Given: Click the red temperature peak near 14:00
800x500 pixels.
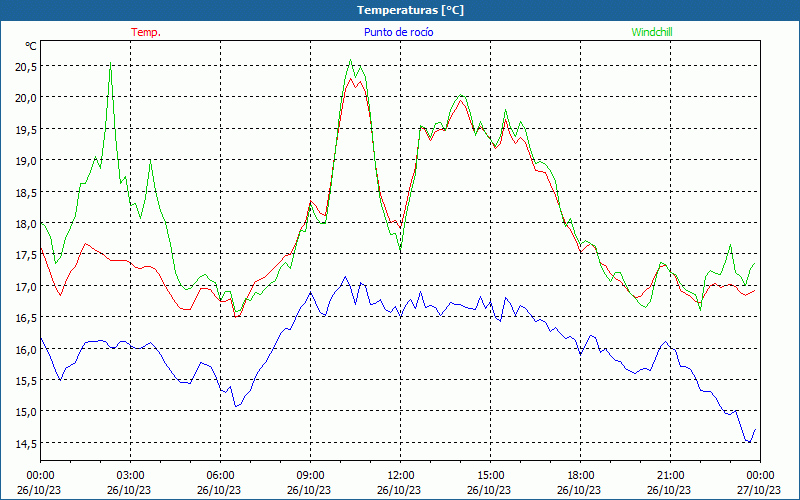Looking at the screenshot, I should 461,100.
